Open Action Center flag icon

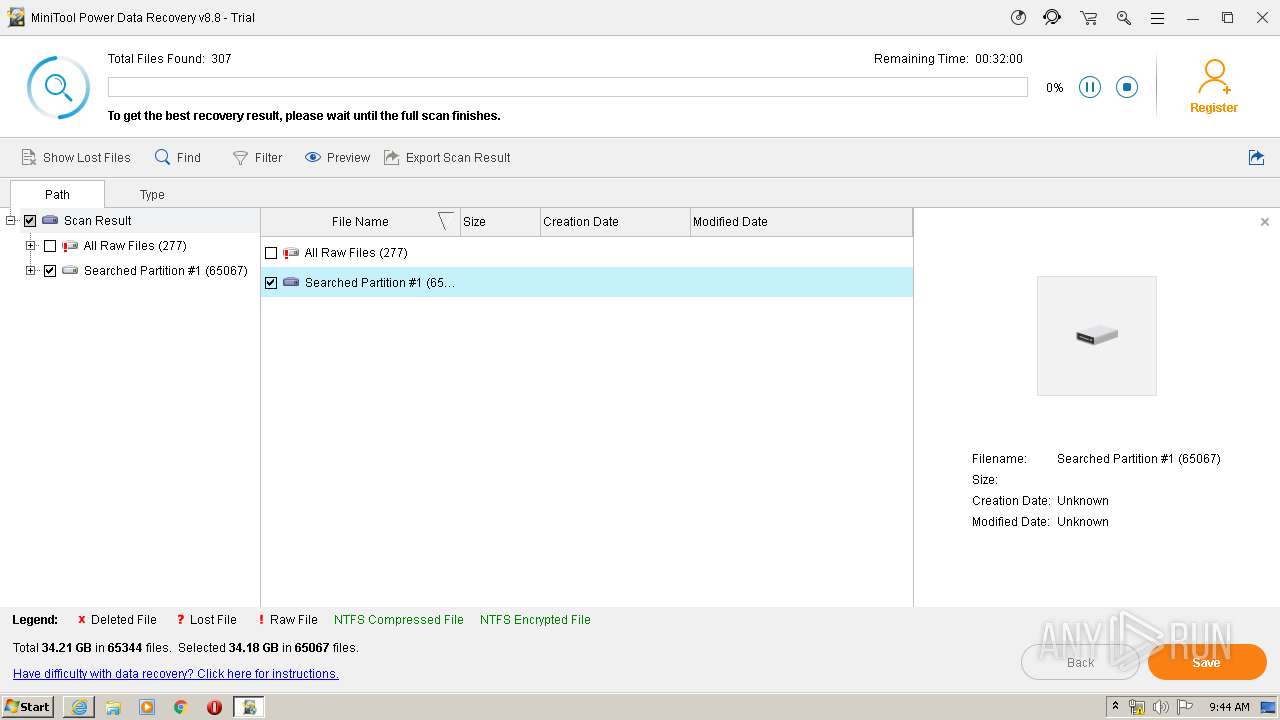(x=1185, y=707)
